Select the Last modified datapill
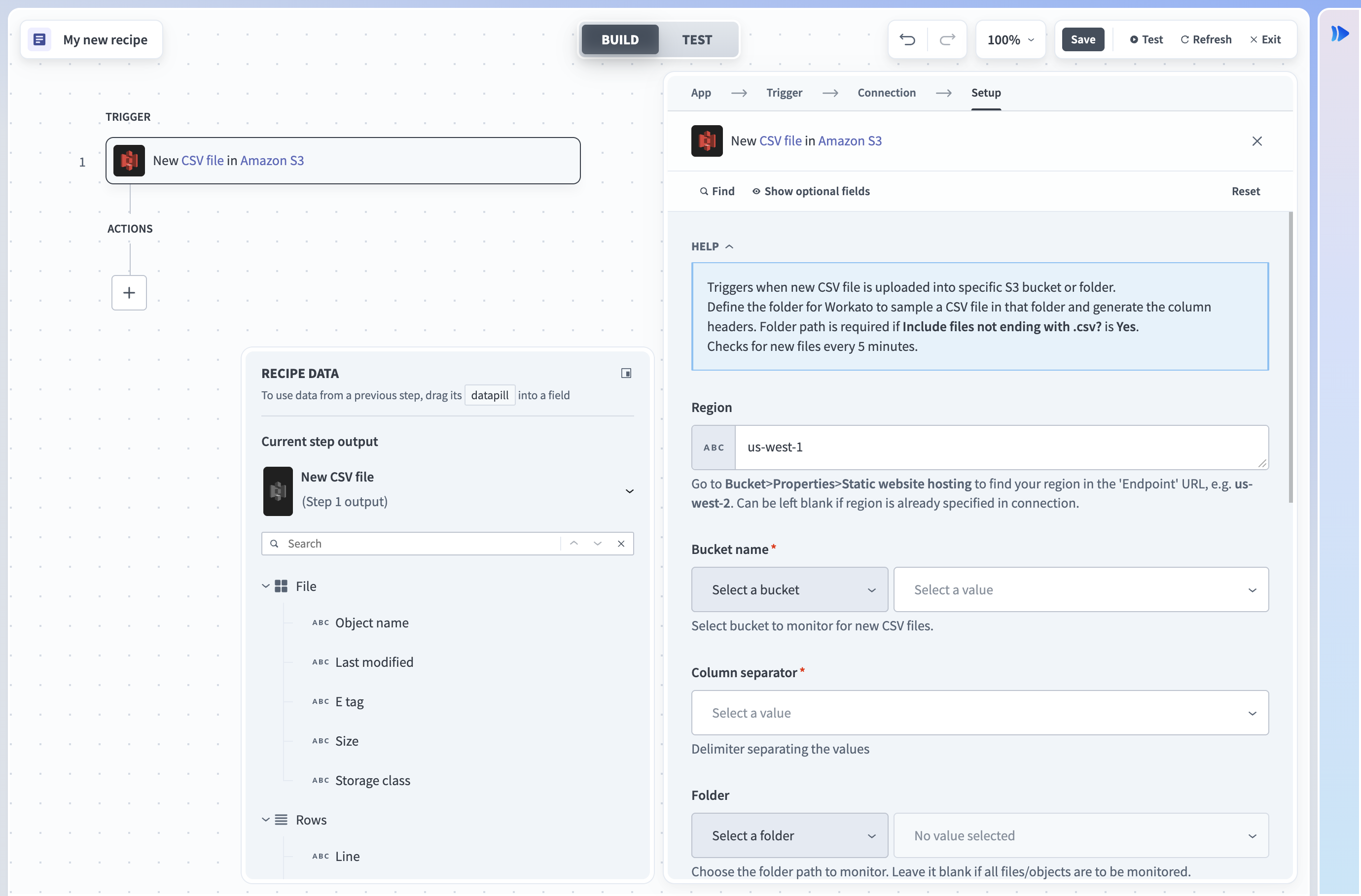The height and width of the screenshot is (896, 1361). [374, 662]
